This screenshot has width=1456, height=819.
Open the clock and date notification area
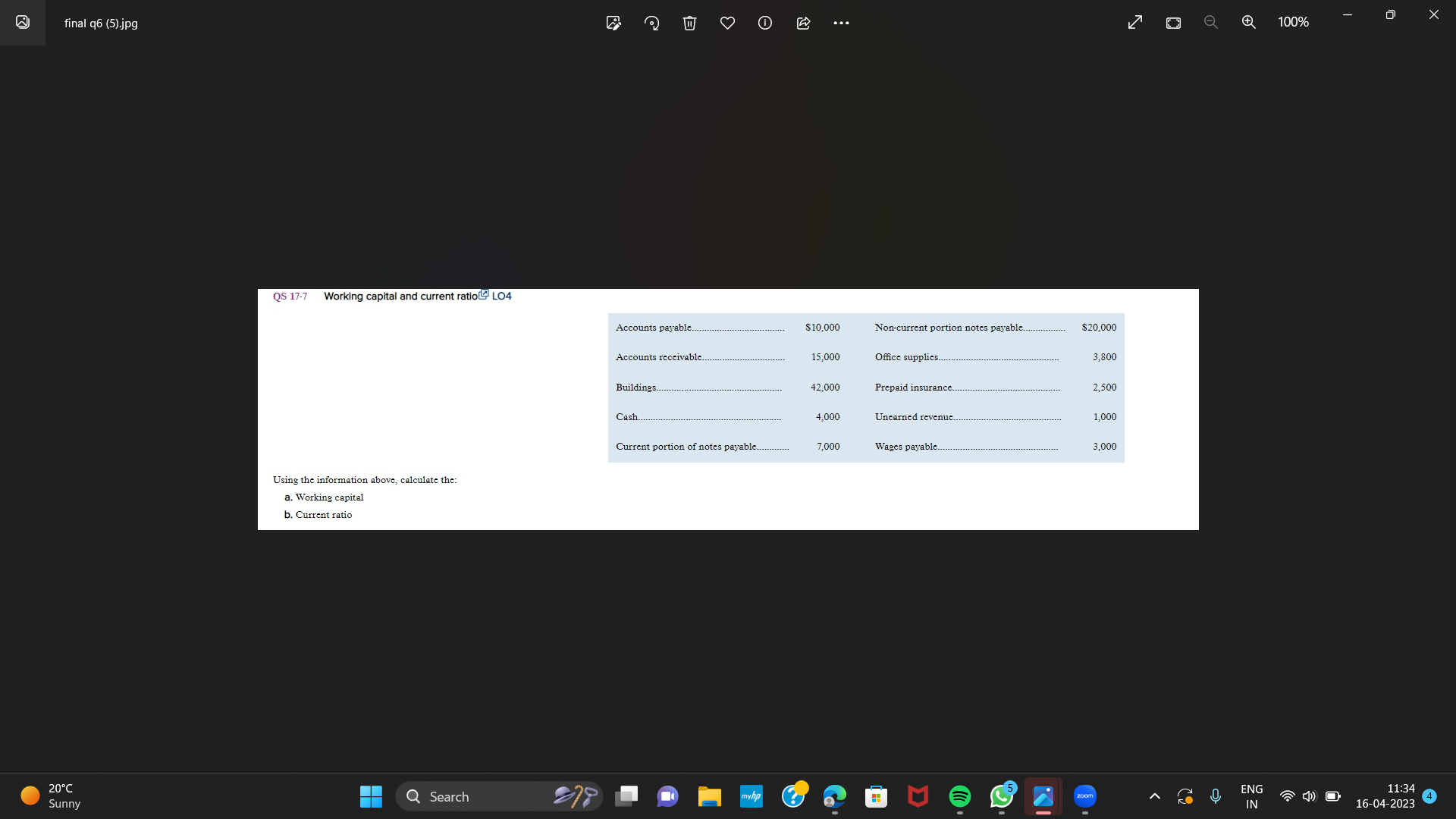[x=1385, y=796]
